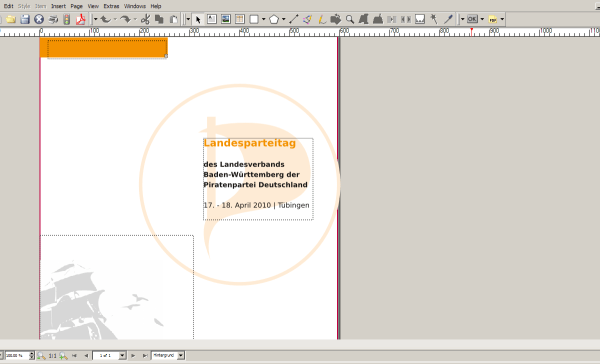Select the Insert Table tool
This screenshot has width=600, height=364.
tap(240, 19)
